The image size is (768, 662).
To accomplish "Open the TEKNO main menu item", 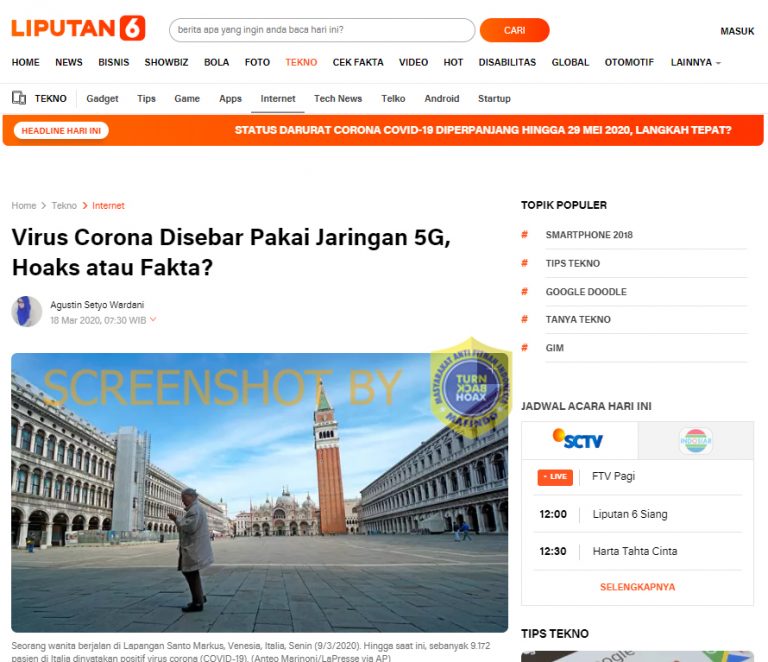I will point(301,62).
